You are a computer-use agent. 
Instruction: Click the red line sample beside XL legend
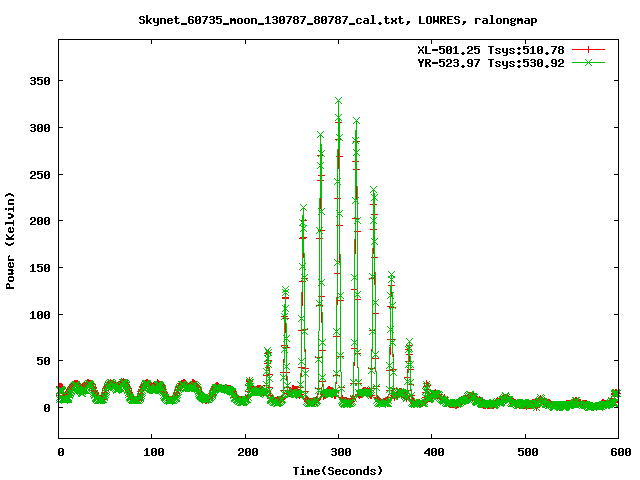[x=588, y=50]
